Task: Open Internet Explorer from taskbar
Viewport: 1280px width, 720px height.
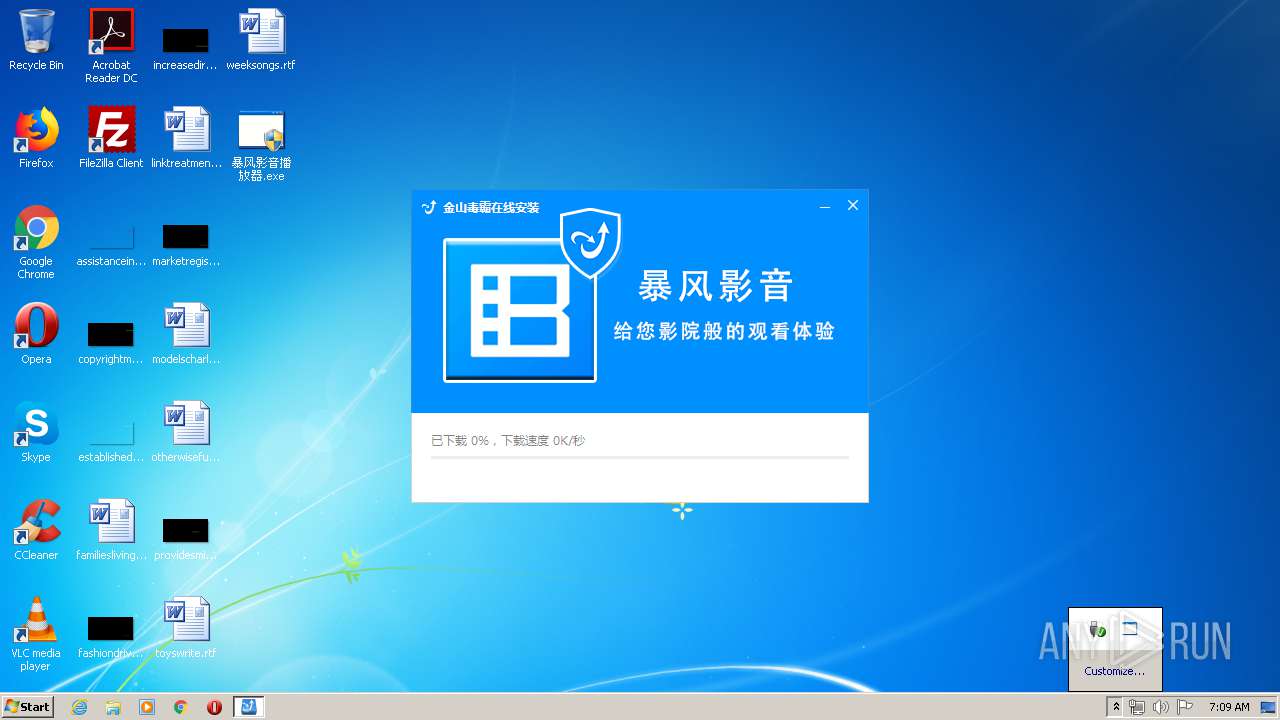Action: tap(79, 707)
